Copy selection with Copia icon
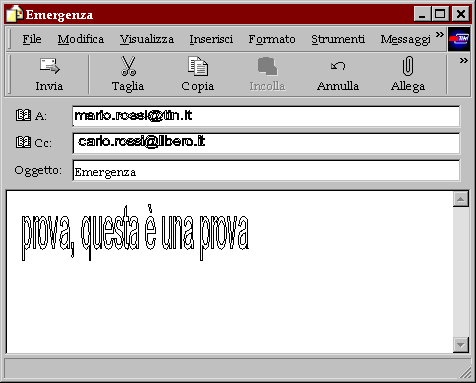 (x=198, y=75)
